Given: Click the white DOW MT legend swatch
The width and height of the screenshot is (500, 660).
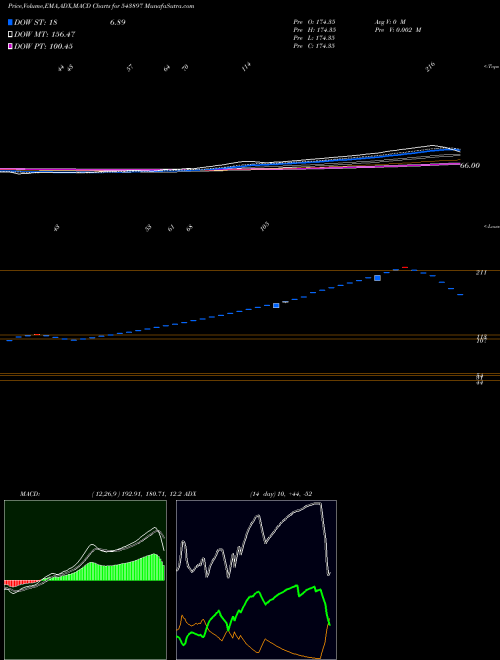Looking at the screenshot, I should (x=10, y=35).
